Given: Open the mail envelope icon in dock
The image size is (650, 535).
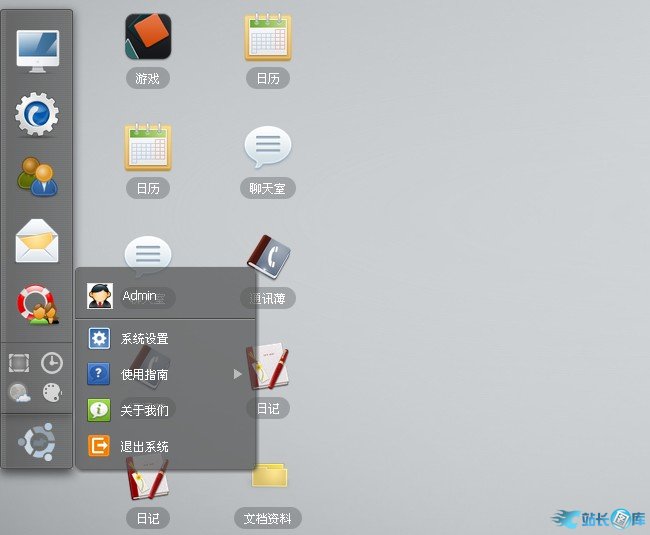Looking at the screenshot, I should click(x=37, y=241).
